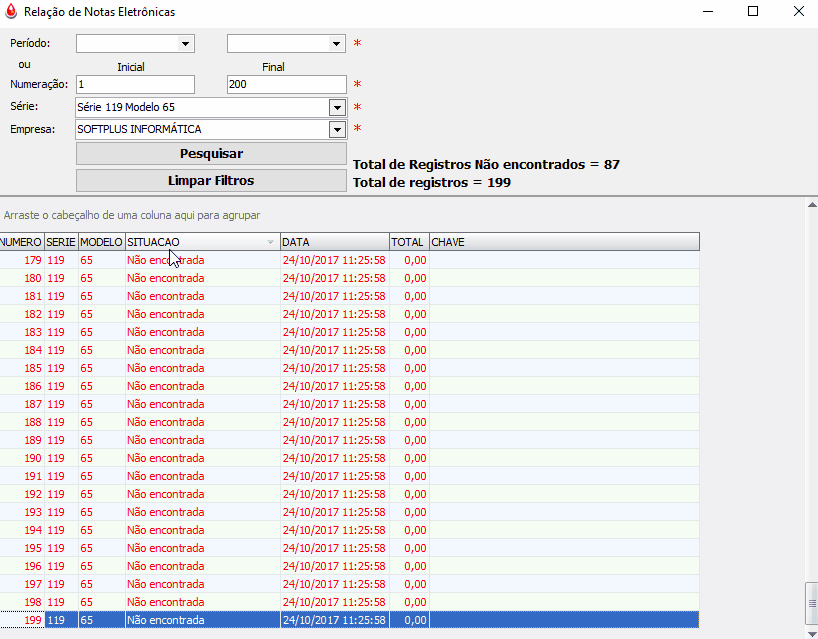The height and width of the screenshot is (639, 818).
Task: Click the vertical scrollbar thumb
Action: (x=812, y=604)
